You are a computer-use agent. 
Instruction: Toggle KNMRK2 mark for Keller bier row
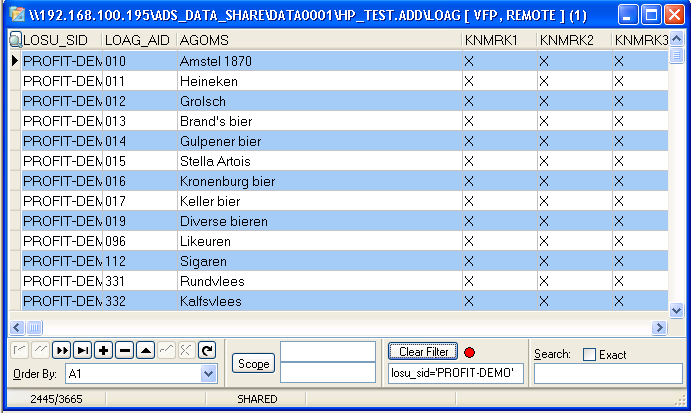[544, 201]
